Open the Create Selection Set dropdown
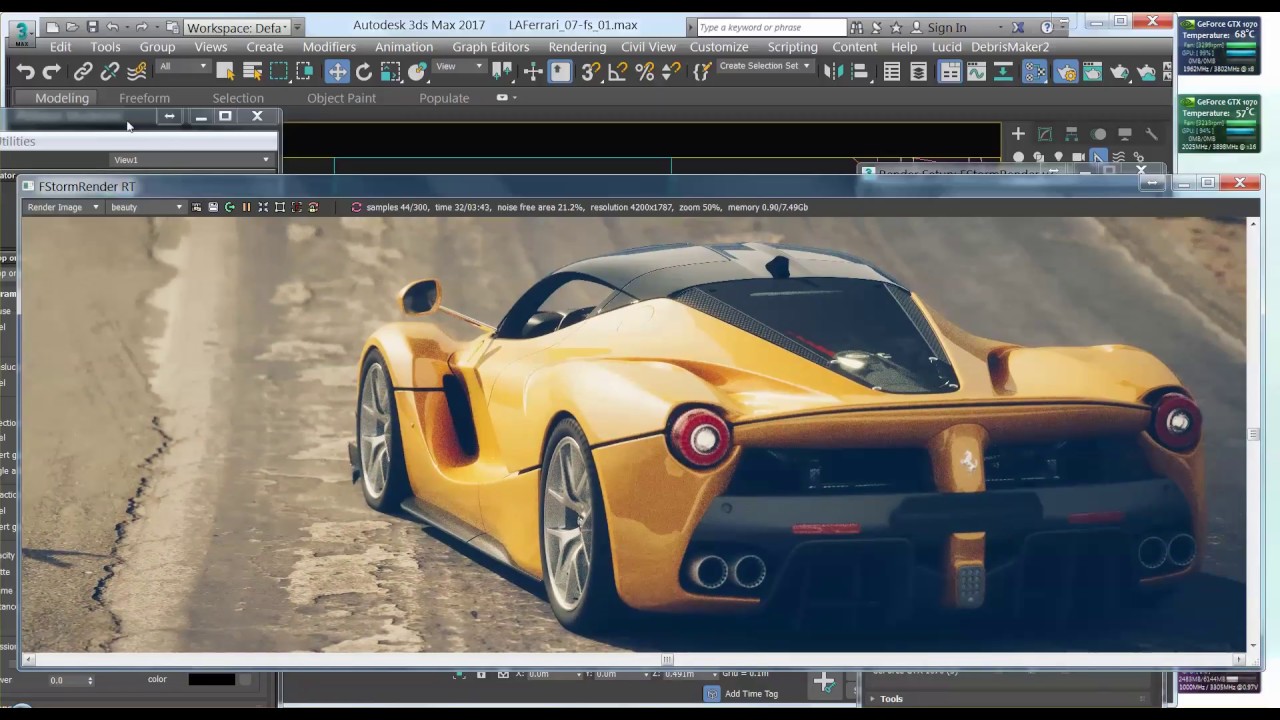Image resolution: width=1280 pixels, height=720 pixels. coord(765,66)
